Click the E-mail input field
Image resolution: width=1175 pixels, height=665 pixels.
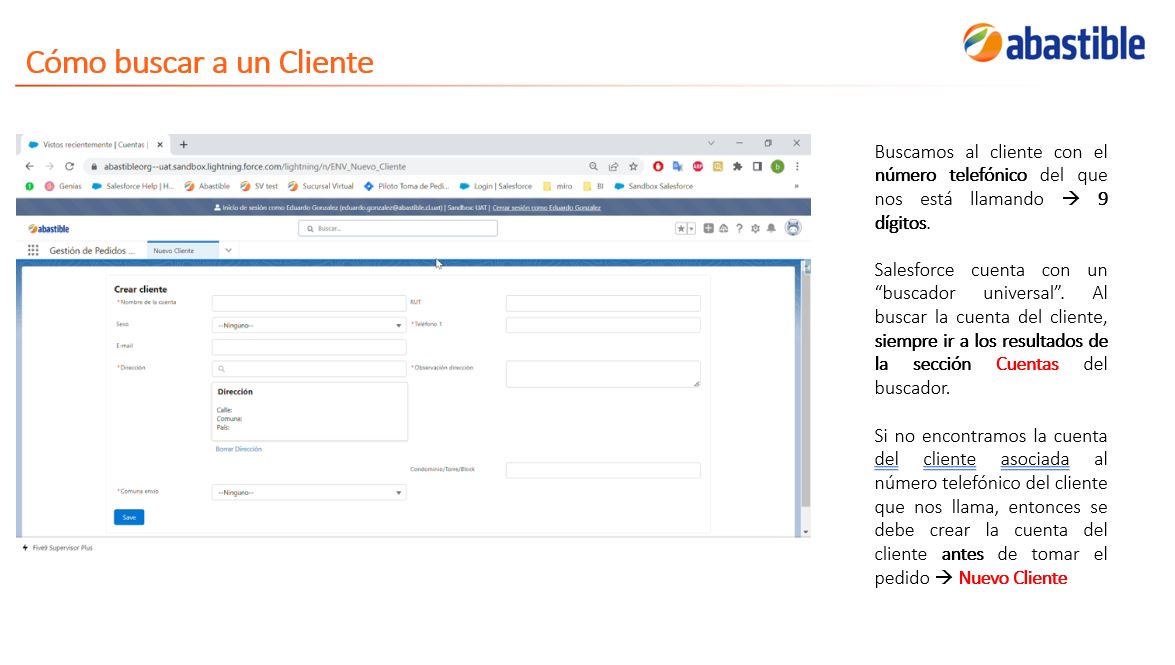pyautogui.click(x=309, y=347)
